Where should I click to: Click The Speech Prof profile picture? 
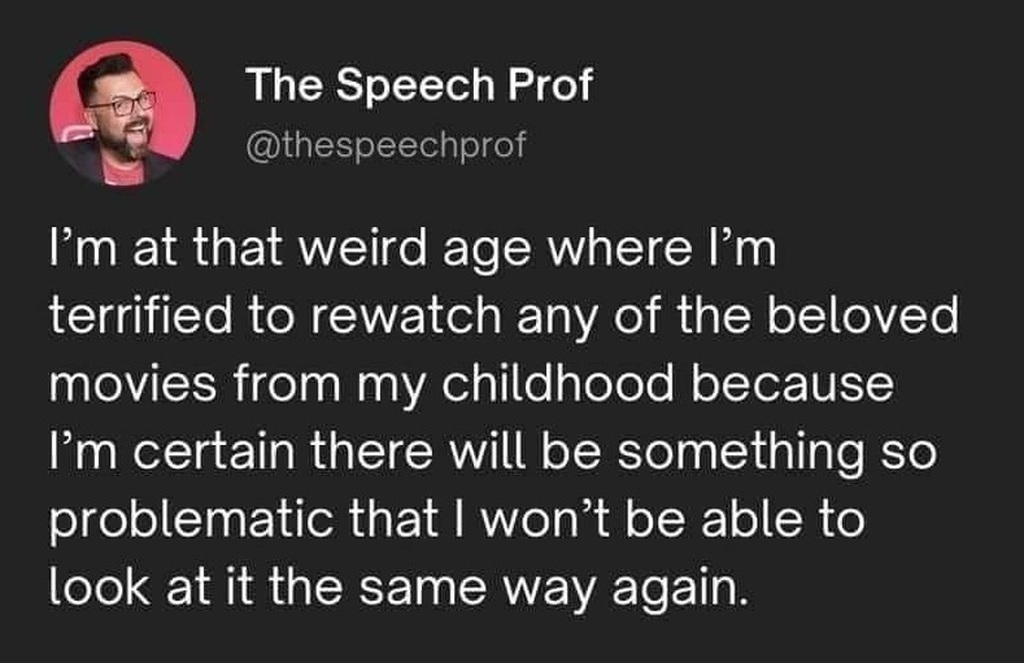click(x=122, y=113)
